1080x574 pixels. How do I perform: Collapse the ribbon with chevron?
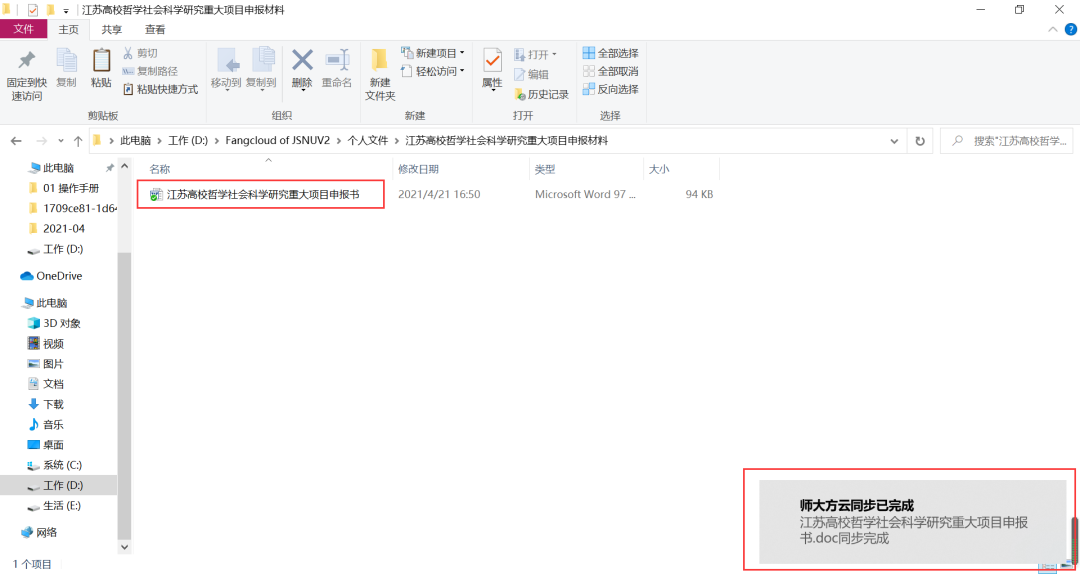[x=1052, y=29]
